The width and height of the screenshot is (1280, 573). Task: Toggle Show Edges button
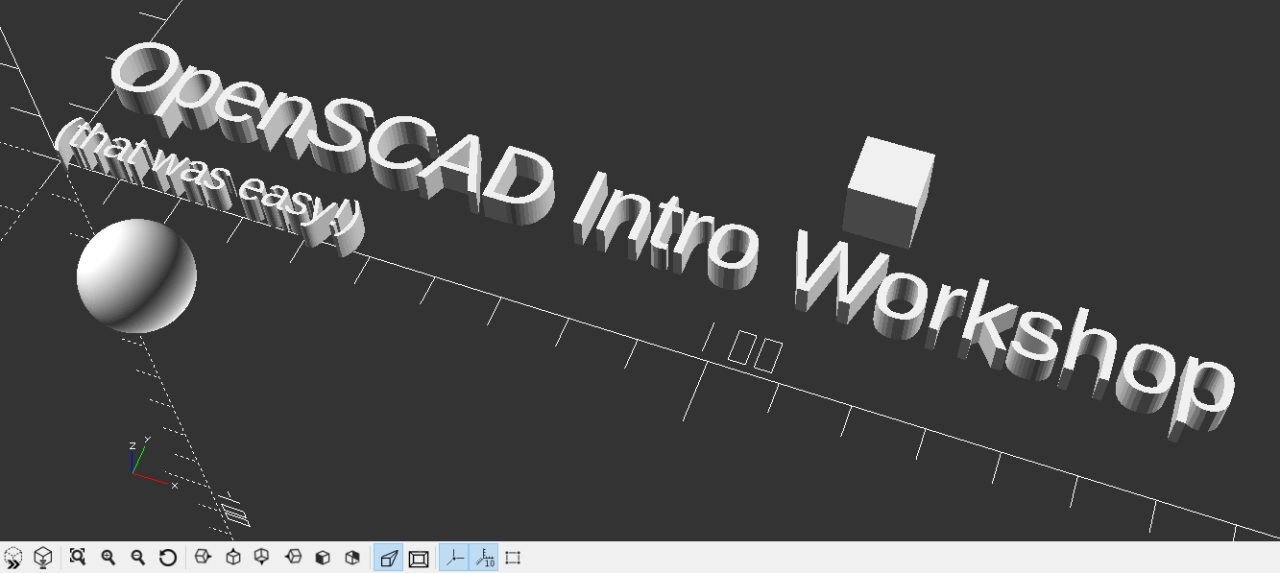pyautogui.click(x=513, y=558)
